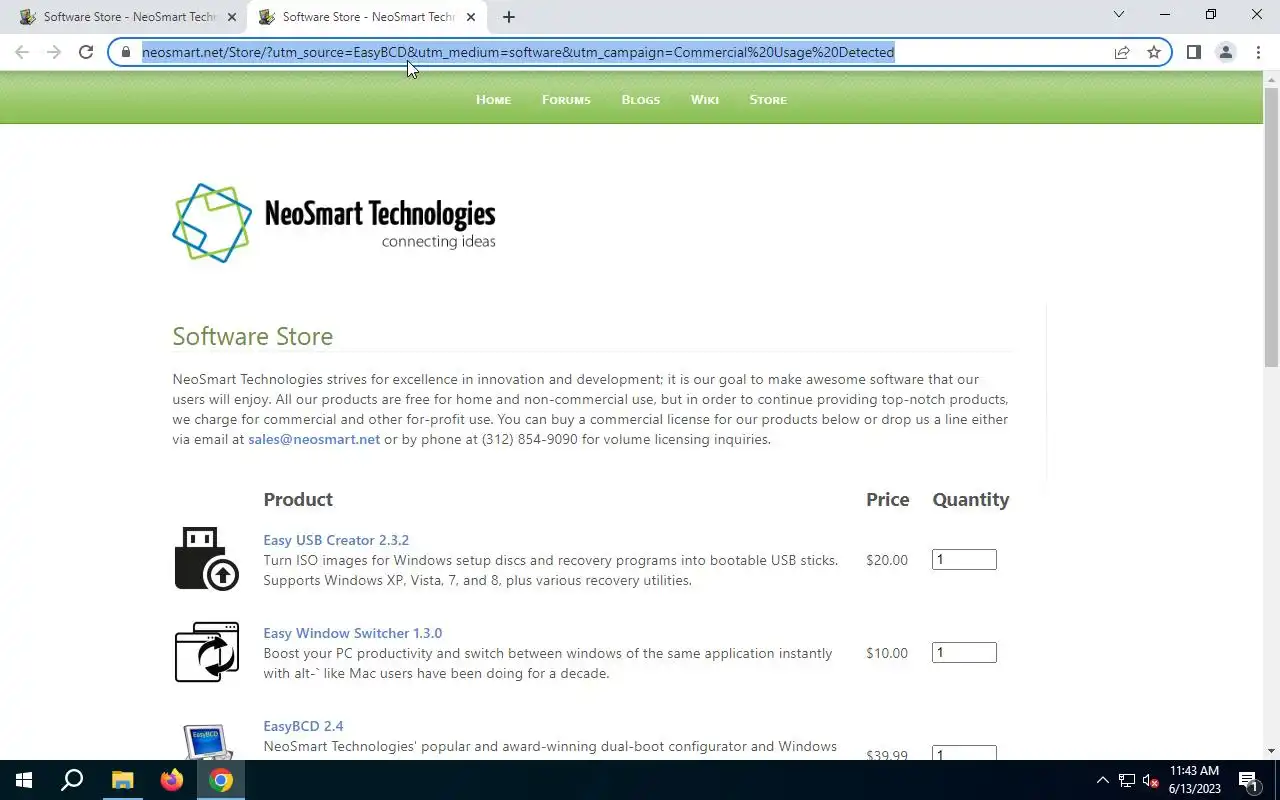Click the $10.00 price text
This screenshot has height=800, width=1280.
click(887, 653)
